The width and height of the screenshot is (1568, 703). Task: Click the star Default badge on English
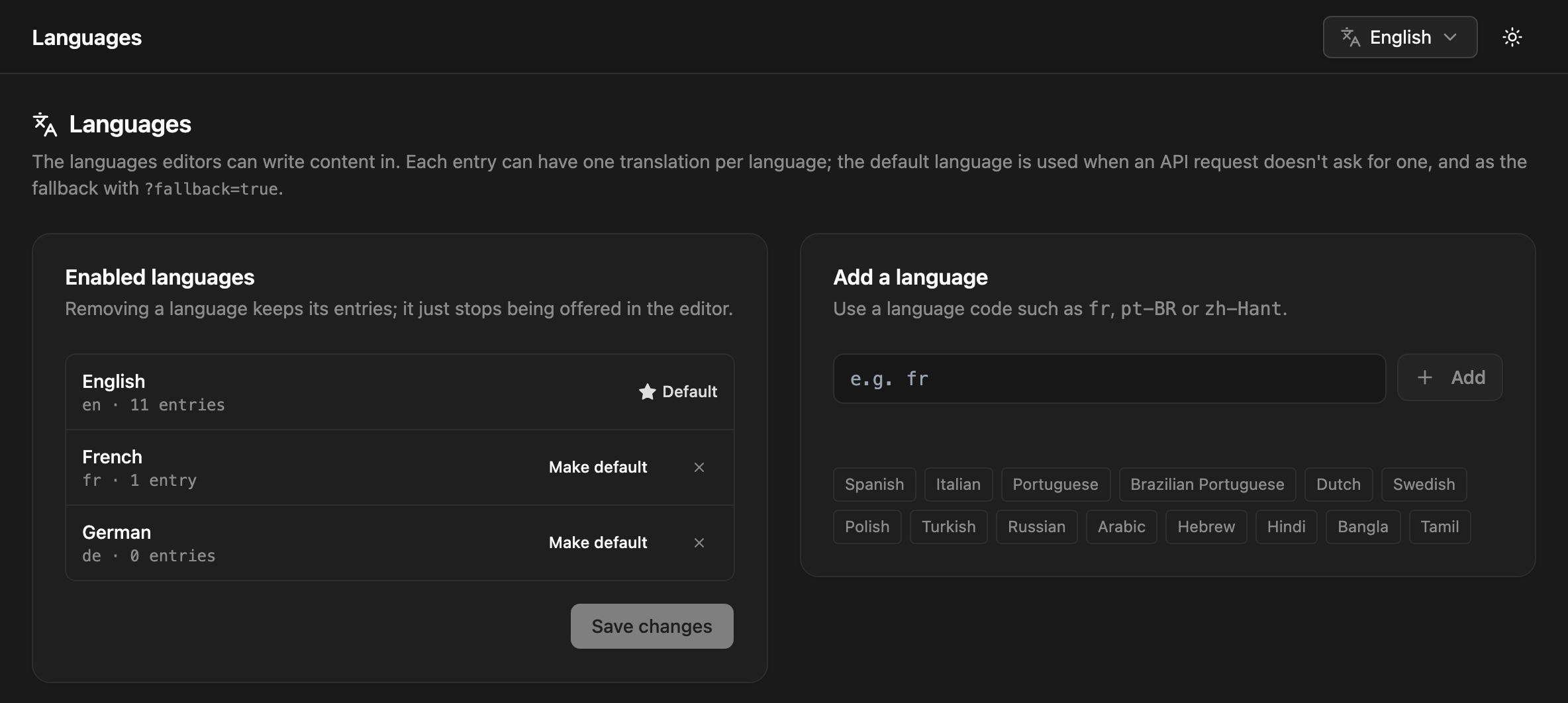coord(677,392)
